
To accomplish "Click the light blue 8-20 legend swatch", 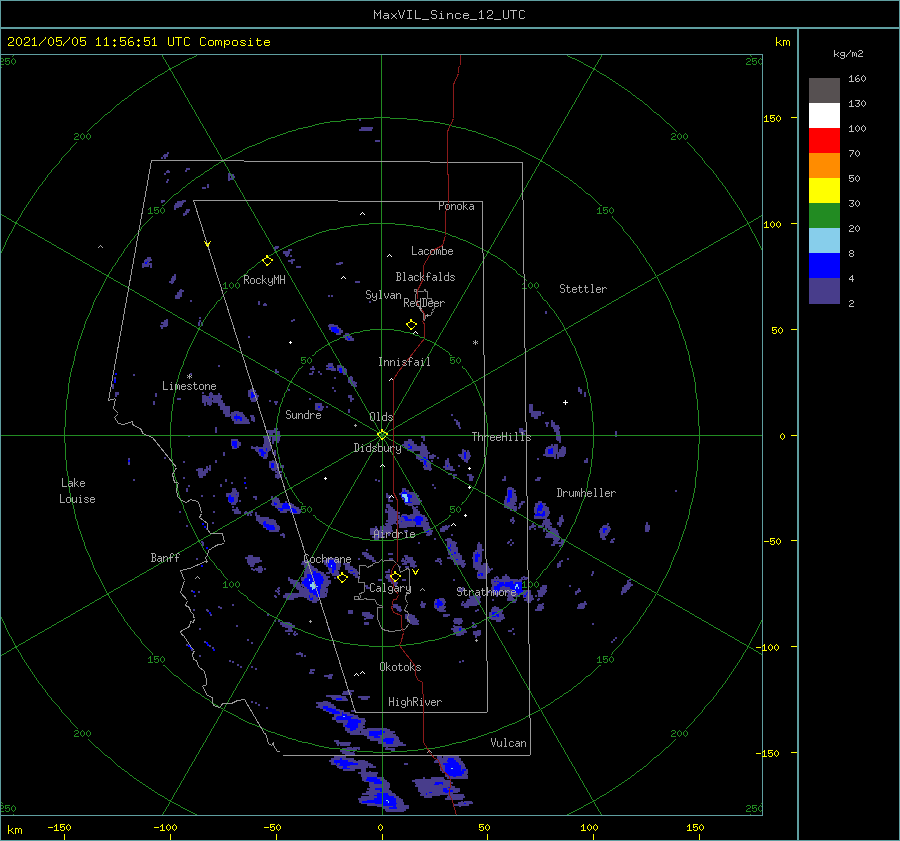I will click(824, 241).
